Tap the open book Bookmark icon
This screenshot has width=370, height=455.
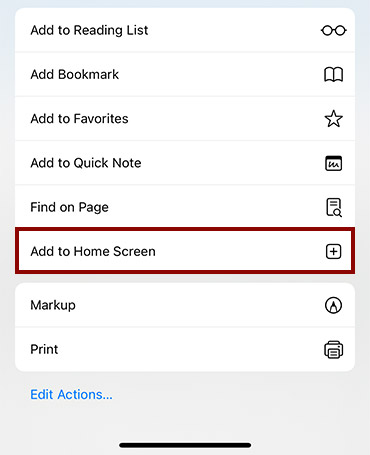[x=333, y=74]
